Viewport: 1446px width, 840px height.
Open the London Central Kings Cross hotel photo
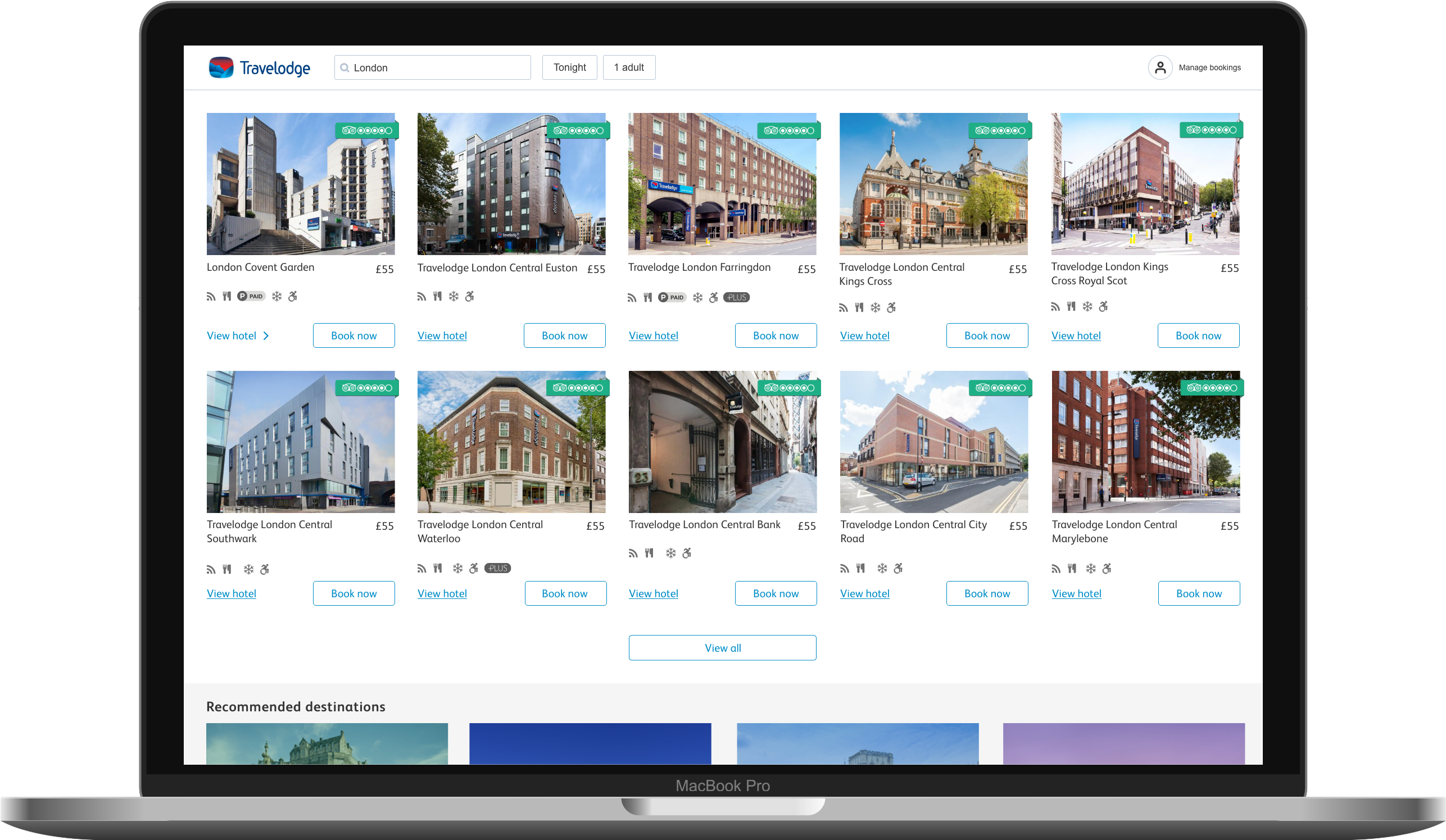coord(933,184)
